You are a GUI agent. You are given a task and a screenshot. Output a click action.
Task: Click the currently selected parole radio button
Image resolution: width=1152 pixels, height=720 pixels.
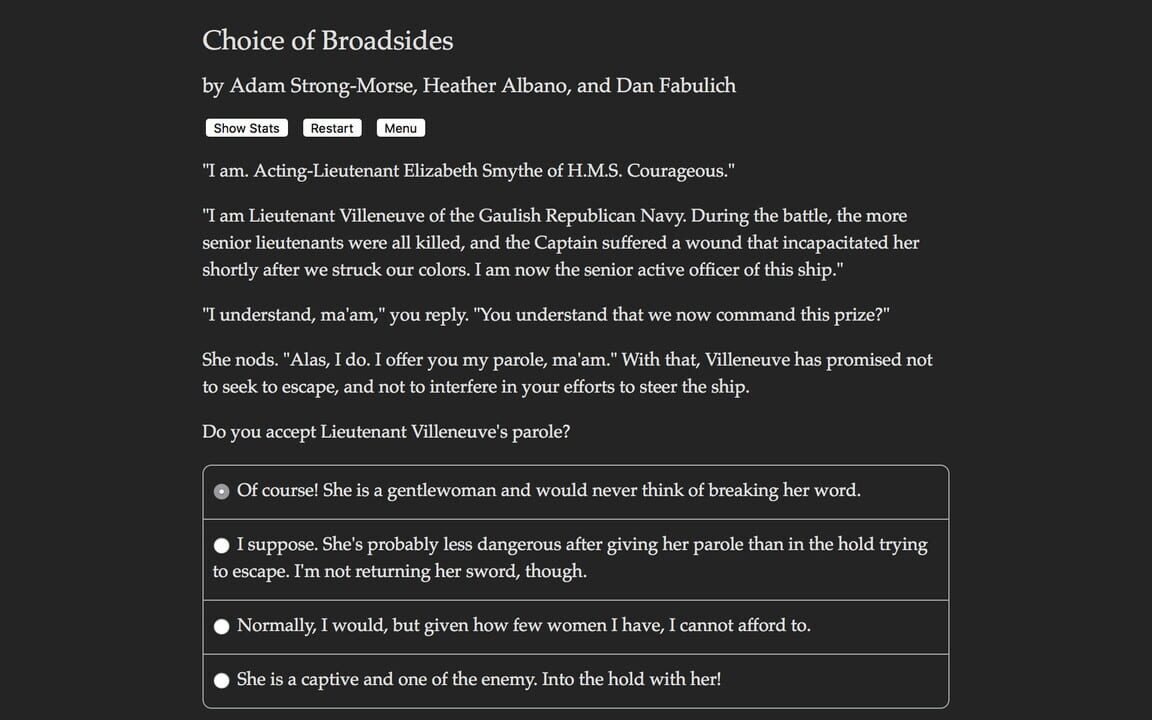point(221,491)
